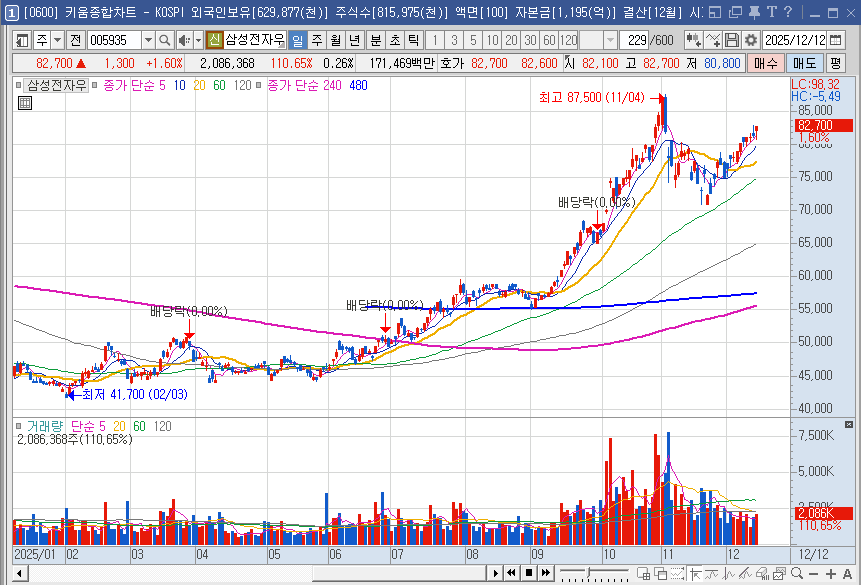Click the line-with-plus chart tool icon
The width and height of the screenshot is (861, 585).
pyautogui.click(x=713, y=40)
